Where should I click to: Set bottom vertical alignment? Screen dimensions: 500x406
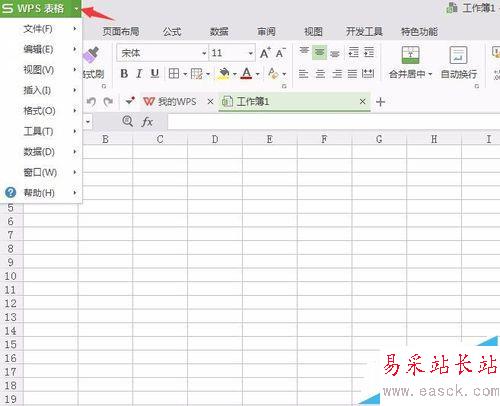(335, 53)
